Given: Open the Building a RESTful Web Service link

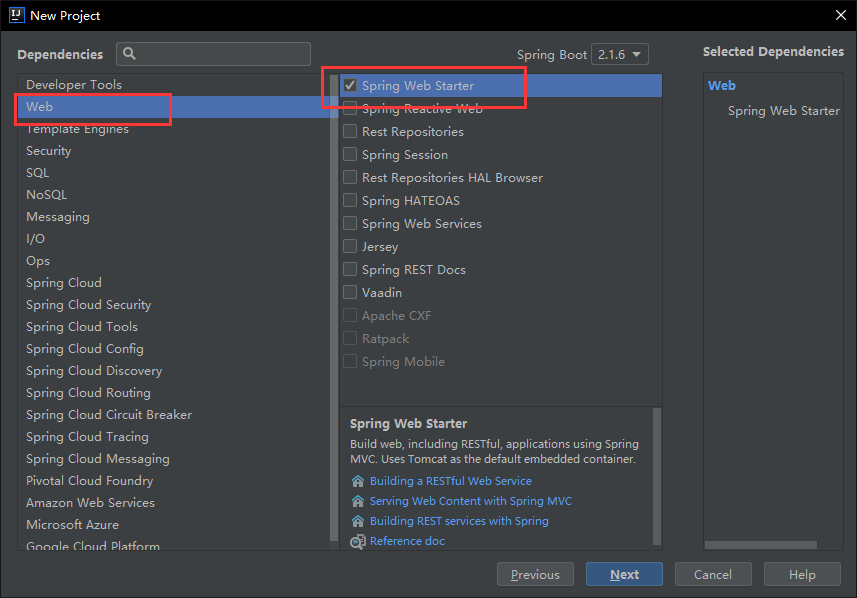Looking at the screenshot, I should (x=450, y=481).
